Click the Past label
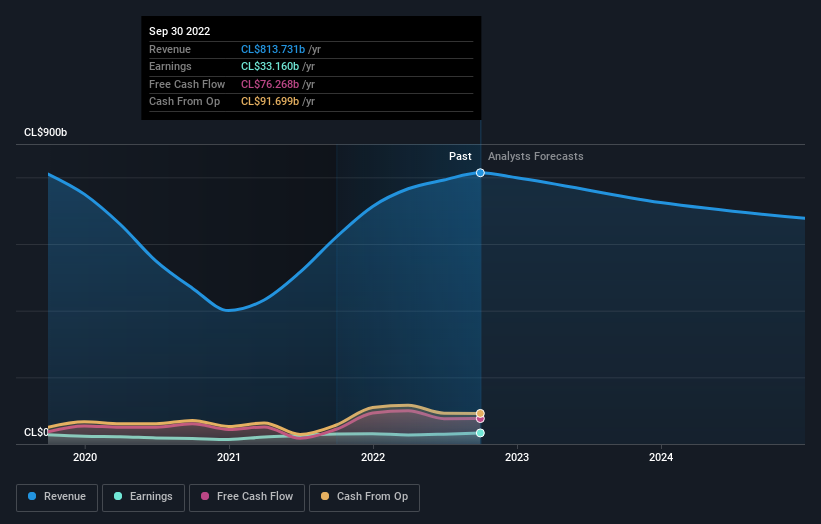The height and width of the screenshot is (524, 821). (x=460, y=156)
